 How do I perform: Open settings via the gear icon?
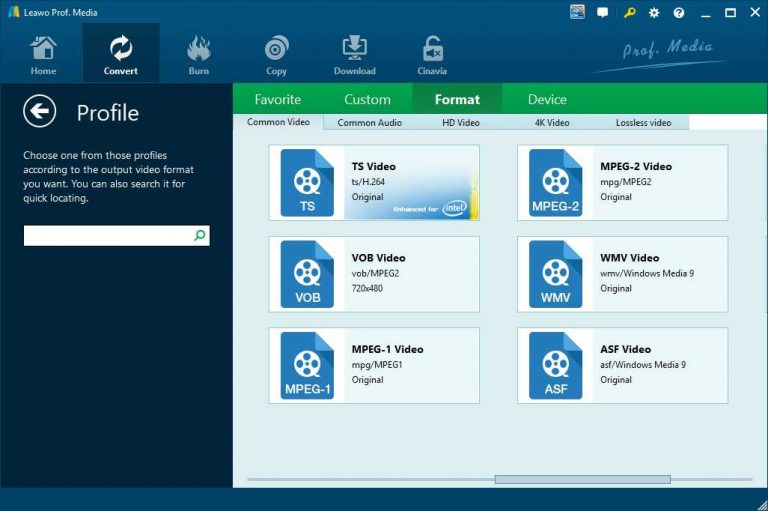pyautogui.click(x=654, y=13)
